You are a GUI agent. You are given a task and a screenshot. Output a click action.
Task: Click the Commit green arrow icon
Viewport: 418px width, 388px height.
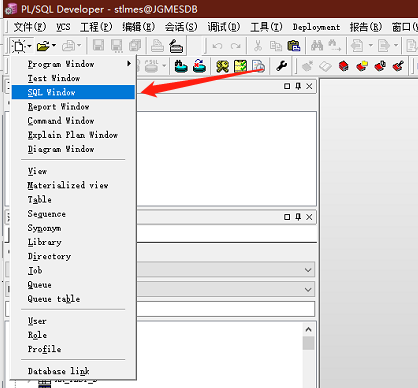[x=181, y=66]
